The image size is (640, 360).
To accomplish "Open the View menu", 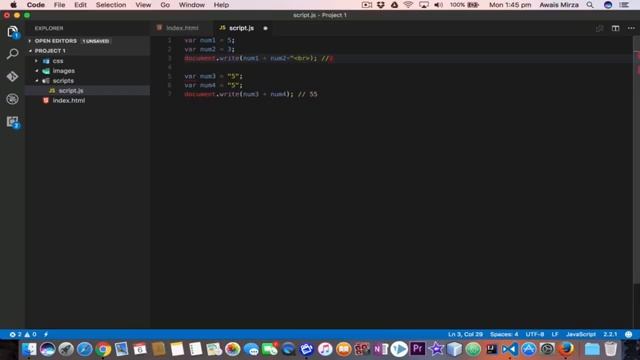I will click(x=143, y=5).
